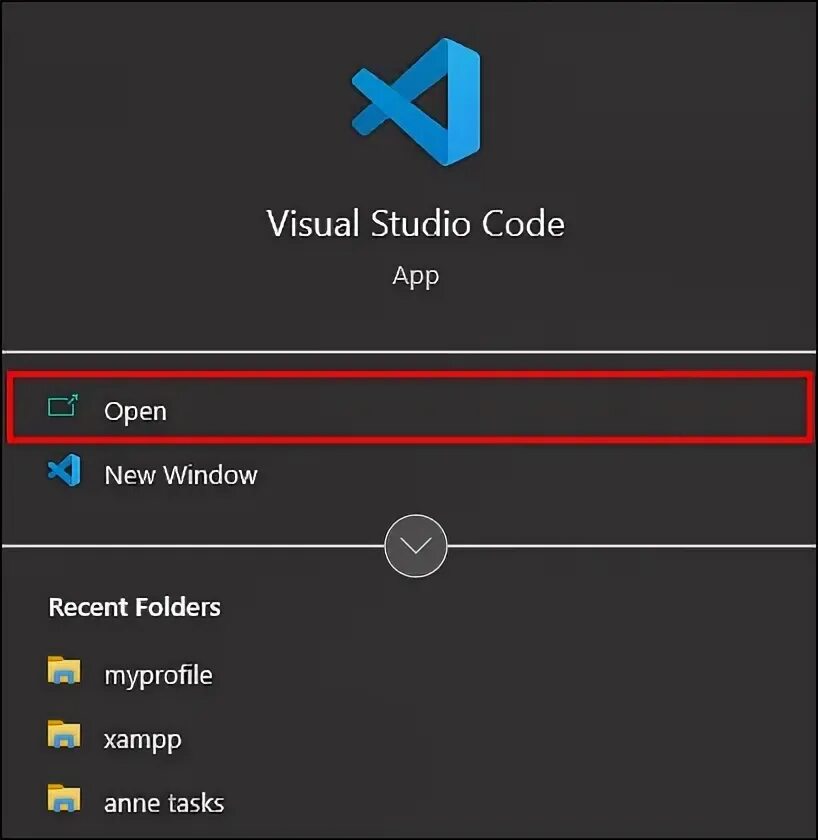Click the xampp folder icon
818x840 pixels.
63,738
